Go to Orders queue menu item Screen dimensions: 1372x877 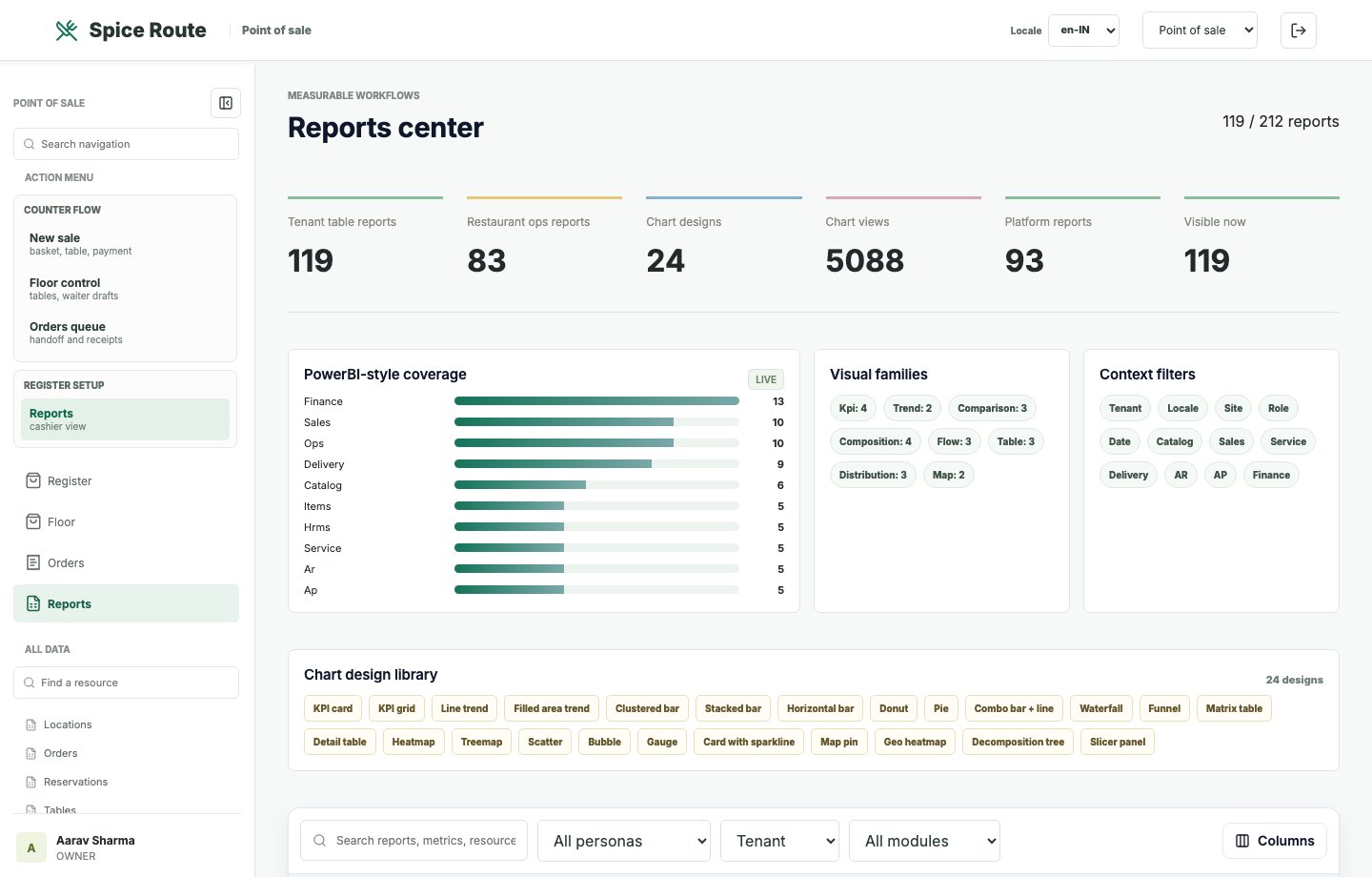coord(125,333)
